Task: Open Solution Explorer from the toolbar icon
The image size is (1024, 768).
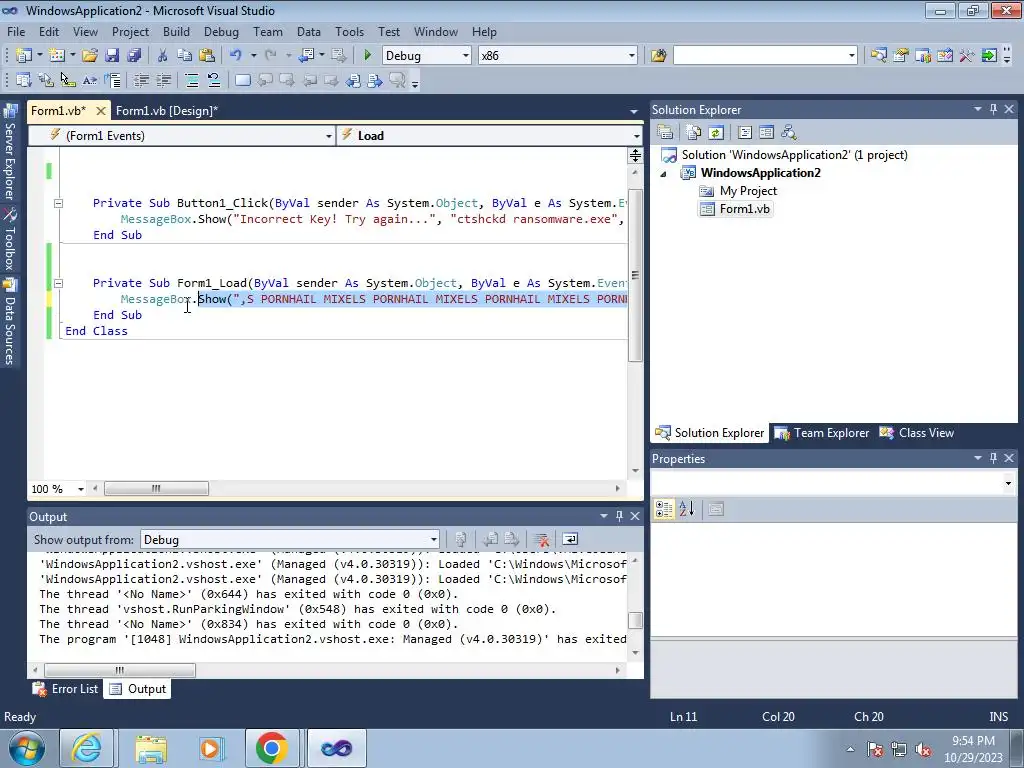Action: point(878,56)
